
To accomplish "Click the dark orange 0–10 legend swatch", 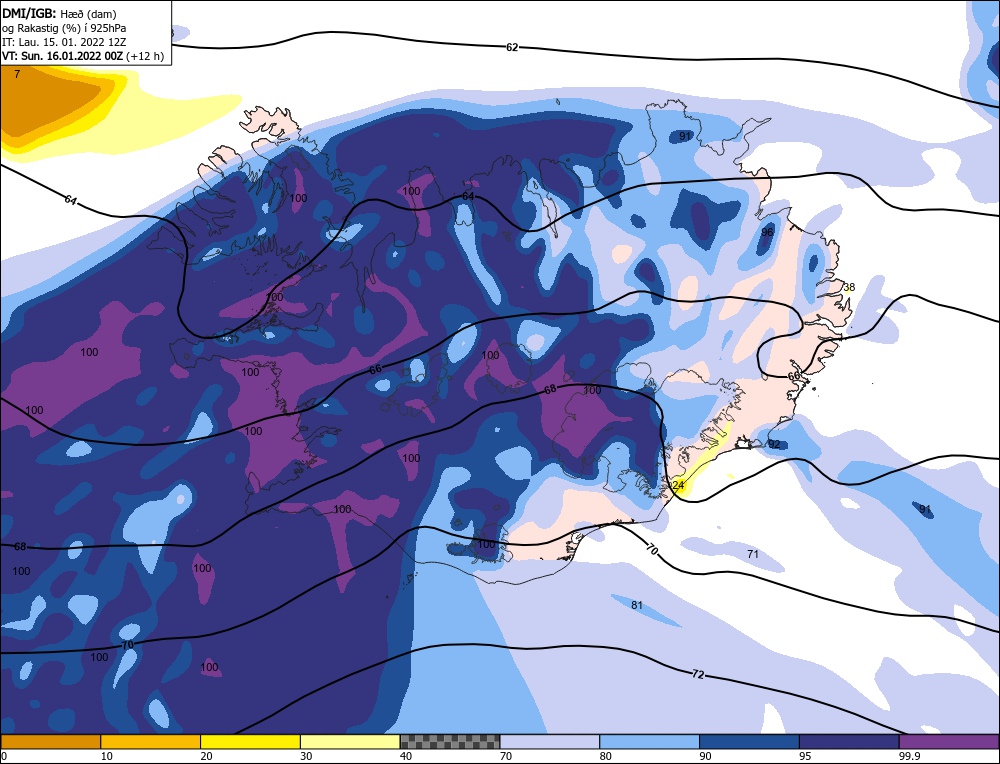I will point(50,742).
